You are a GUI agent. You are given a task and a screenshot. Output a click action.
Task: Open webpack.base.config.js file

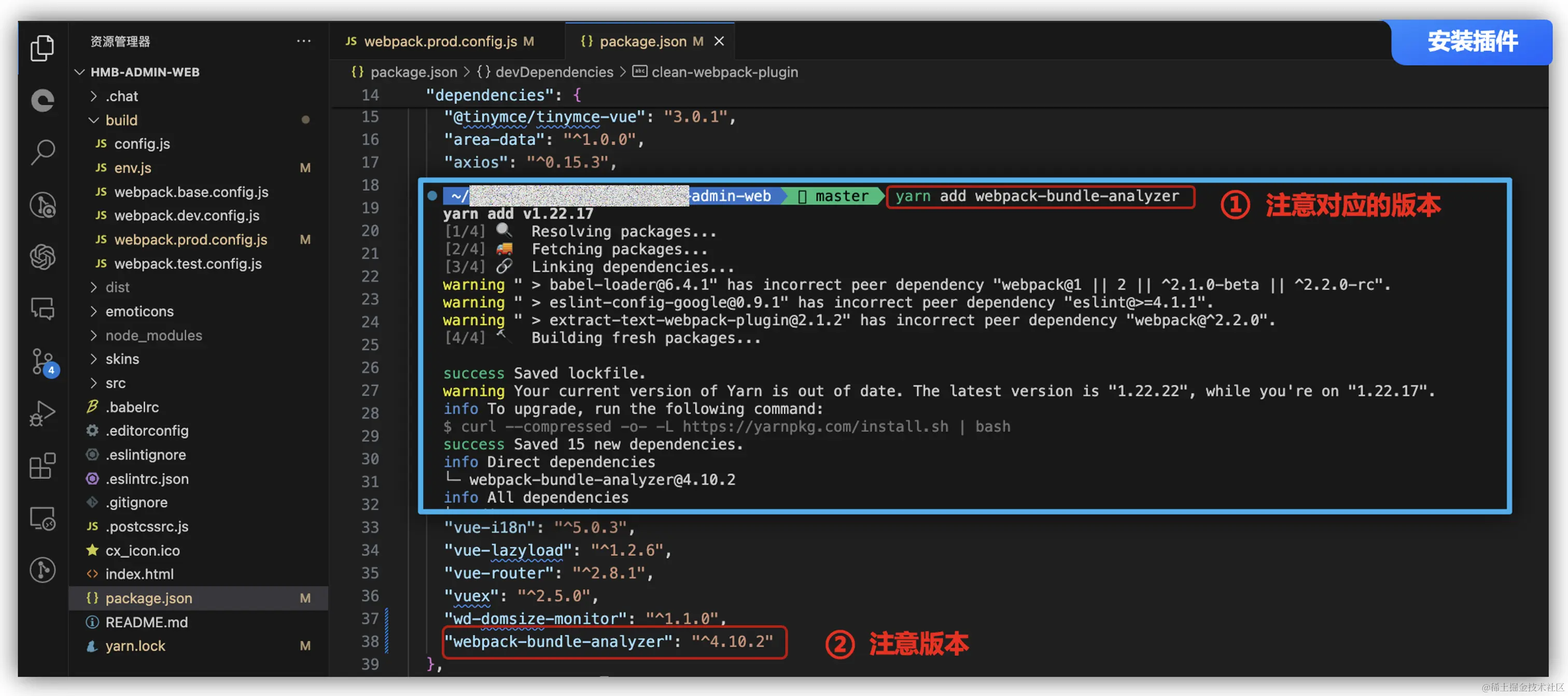pos(190,192)
